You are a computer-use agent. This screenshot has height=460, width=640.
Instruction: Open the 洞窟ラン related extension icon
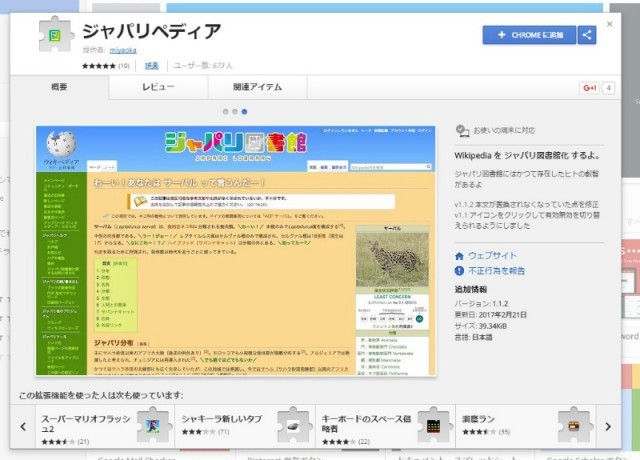582,426
